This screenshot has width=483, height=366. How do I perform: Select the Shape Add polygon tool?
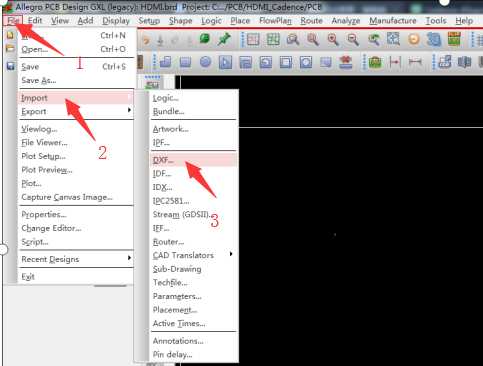[165, 62]
